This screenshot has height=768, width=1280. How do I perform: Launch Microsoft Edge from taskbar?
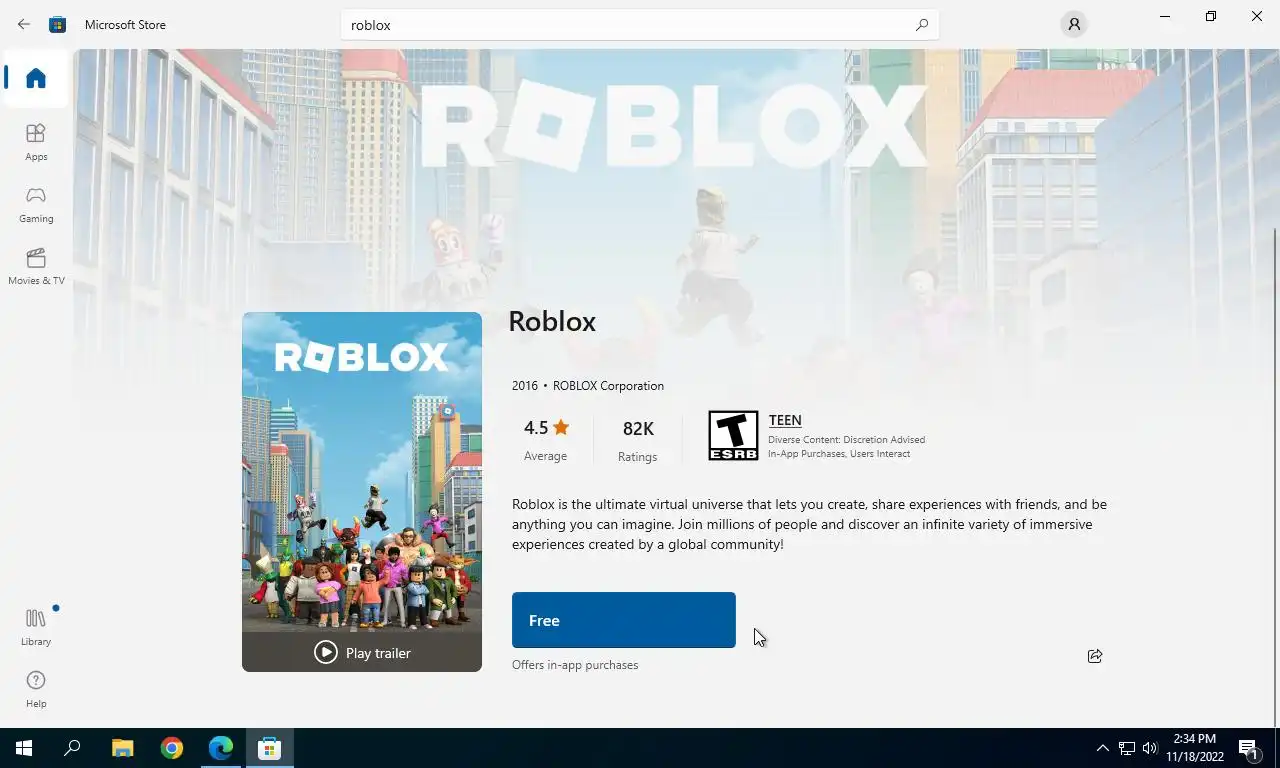coord(220,748)
